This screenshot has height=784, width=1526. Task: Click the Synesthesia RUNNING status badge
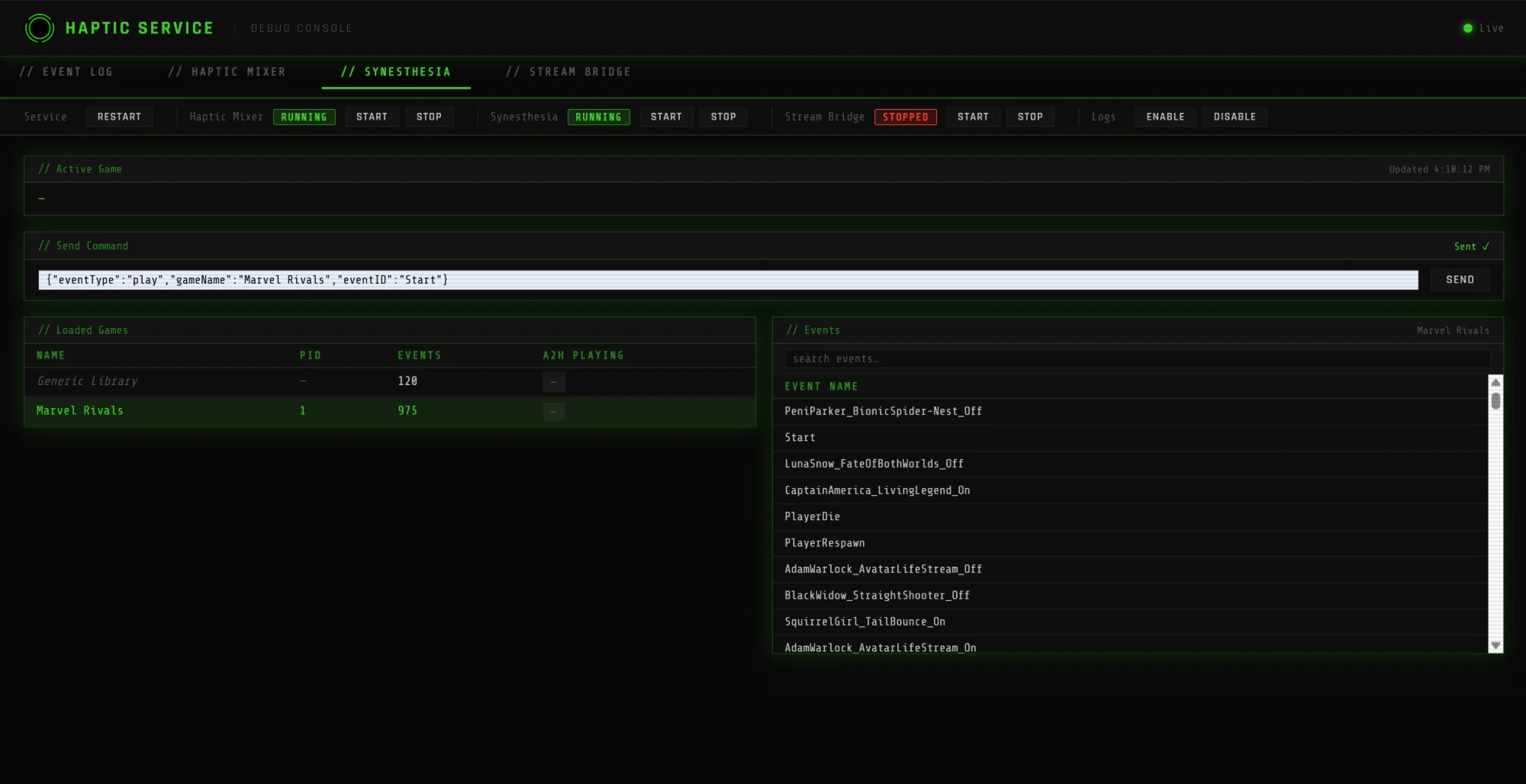pyautogui.click(x=598, y=117)
